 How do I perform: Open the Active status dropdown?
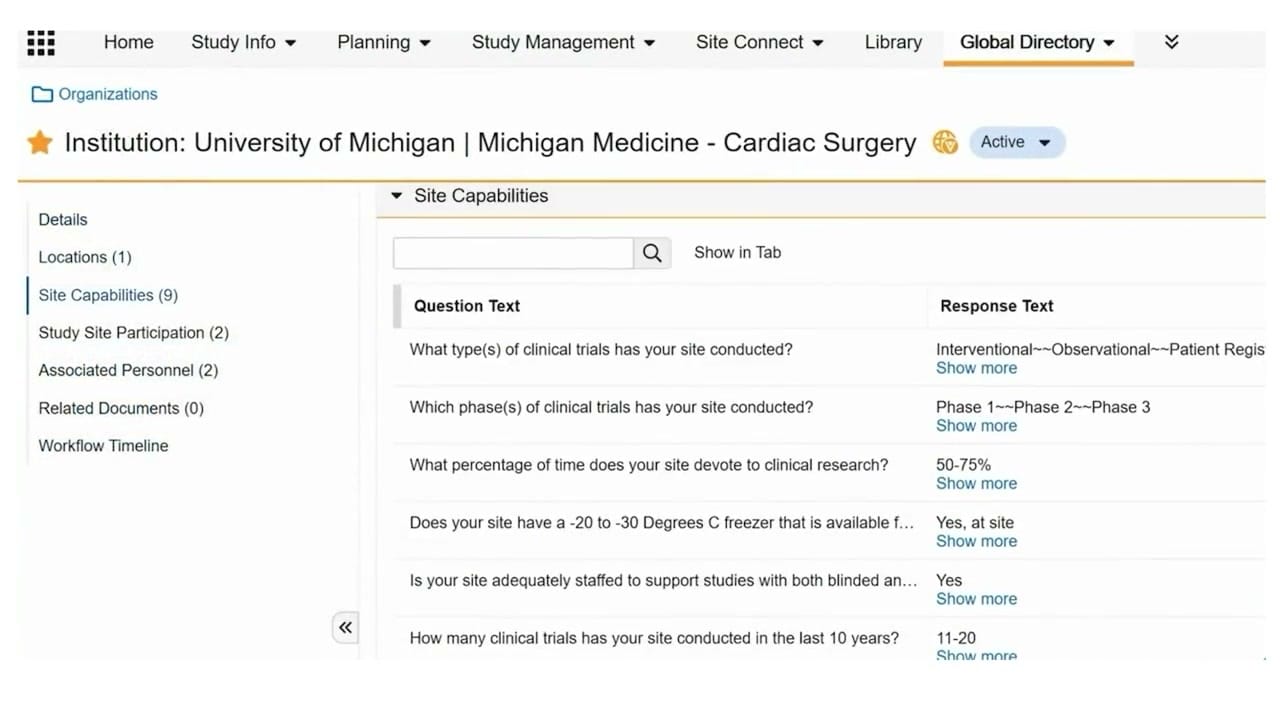1017,142
